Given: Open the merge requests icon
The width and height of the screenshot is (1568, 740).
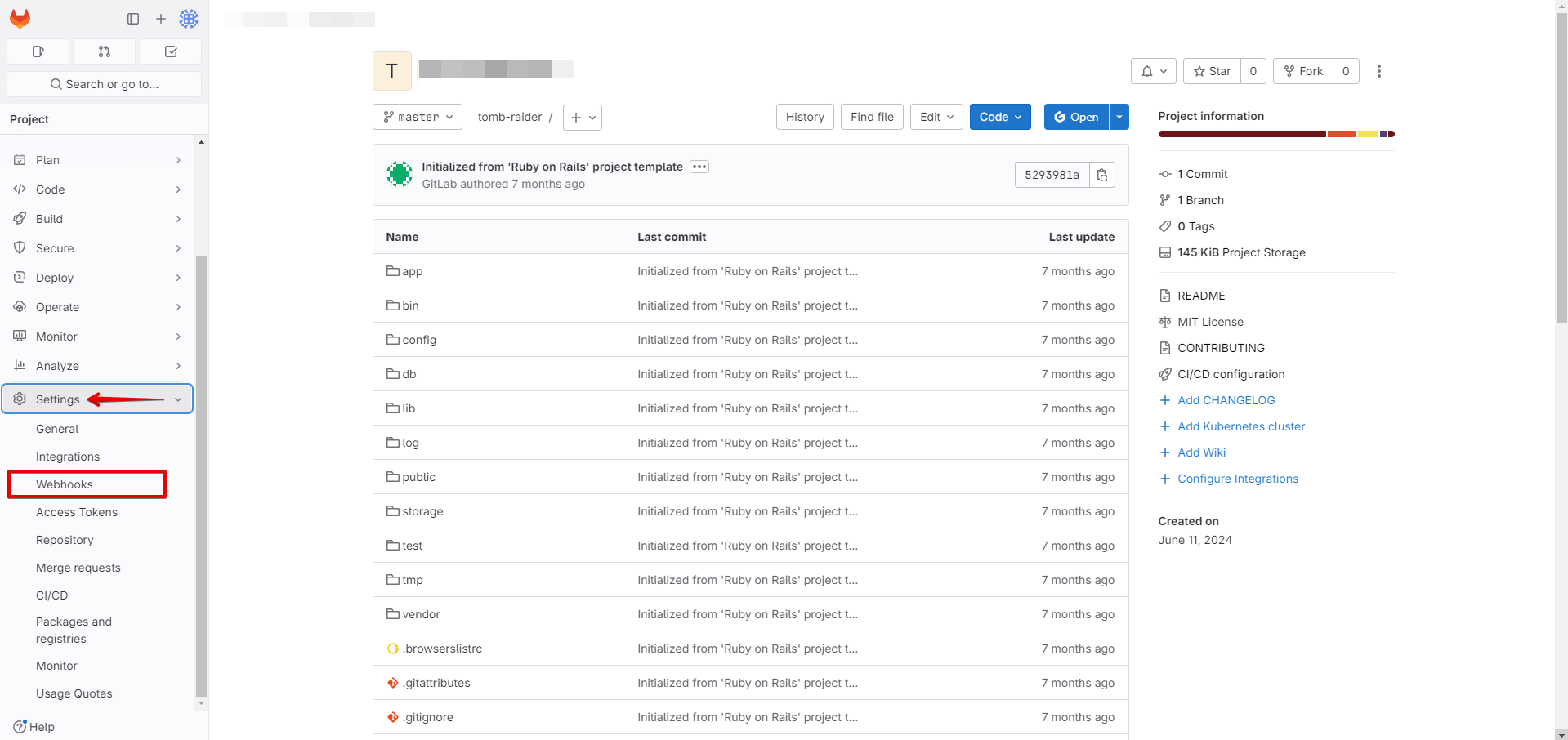Looking at the screenshot, I should click(104, 51).
